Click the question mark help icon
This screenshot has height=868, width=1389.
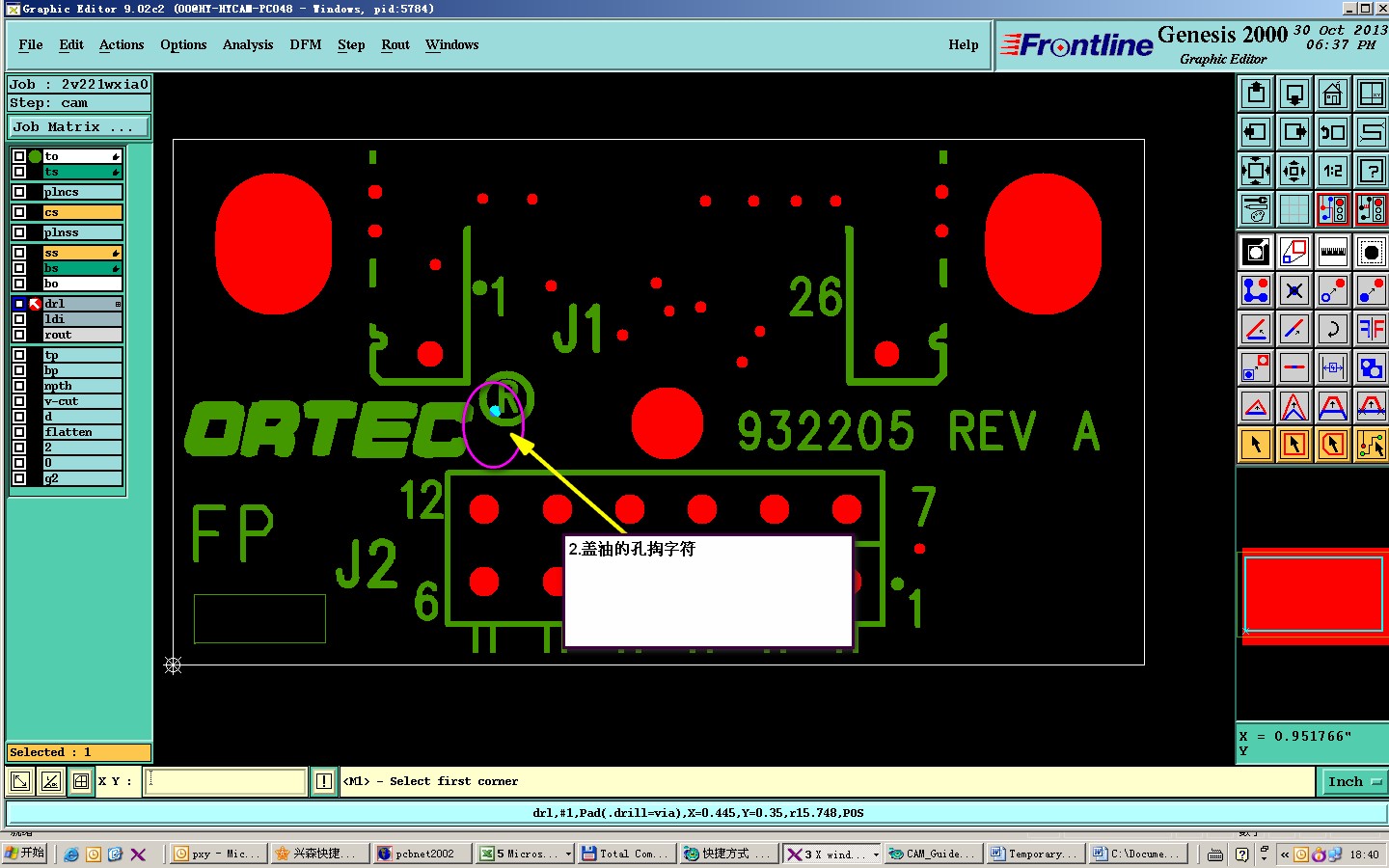[x=1371, y=171]
